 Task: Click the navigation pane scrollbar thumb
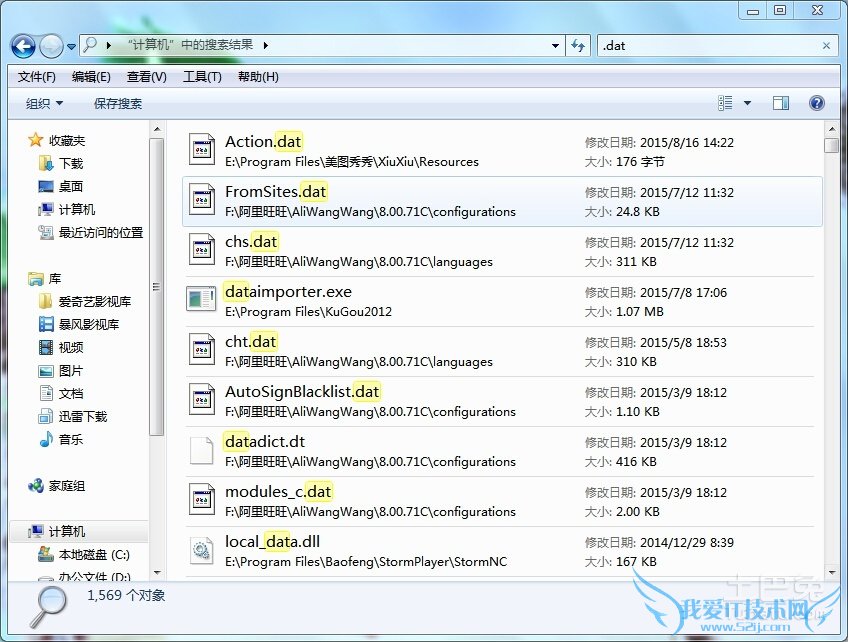156,287
